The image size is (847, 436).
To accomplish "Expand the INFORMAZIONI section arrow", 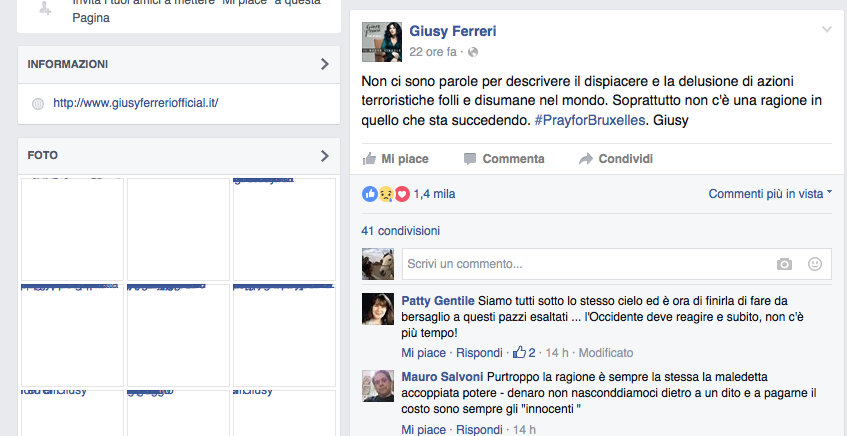I will pyautogui.click(x=325, y=64).
